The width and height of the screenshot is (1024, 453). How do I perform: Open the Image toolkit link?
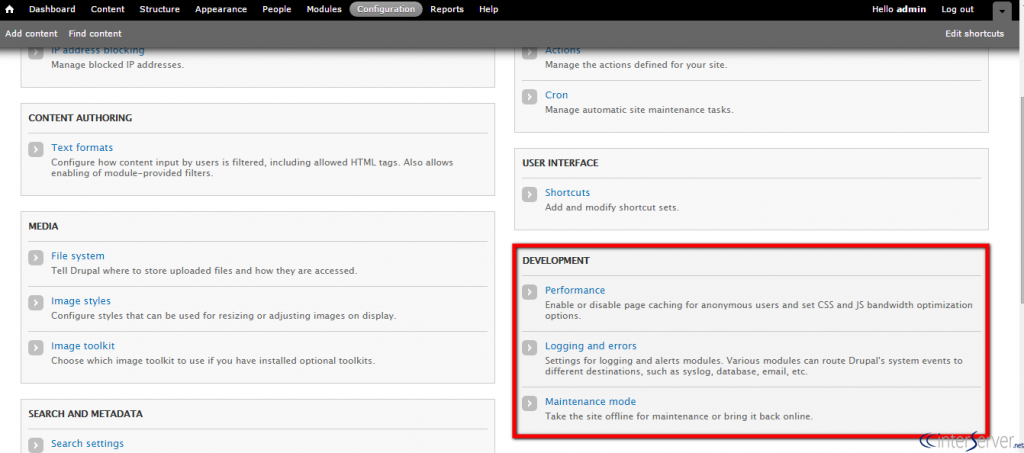83,346
